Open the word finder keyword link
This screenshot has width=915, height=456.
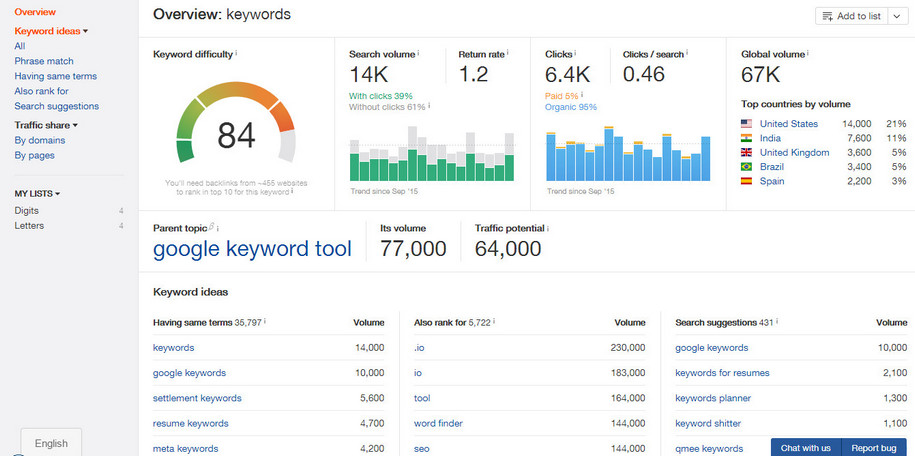[x=438, y=423]
